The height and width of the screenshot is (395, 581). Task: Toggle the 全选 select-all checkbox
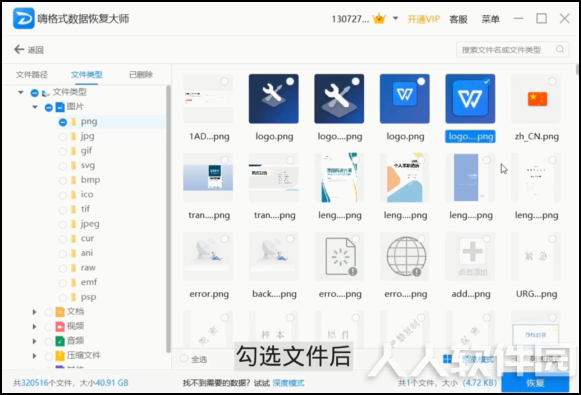pos(183,358)
